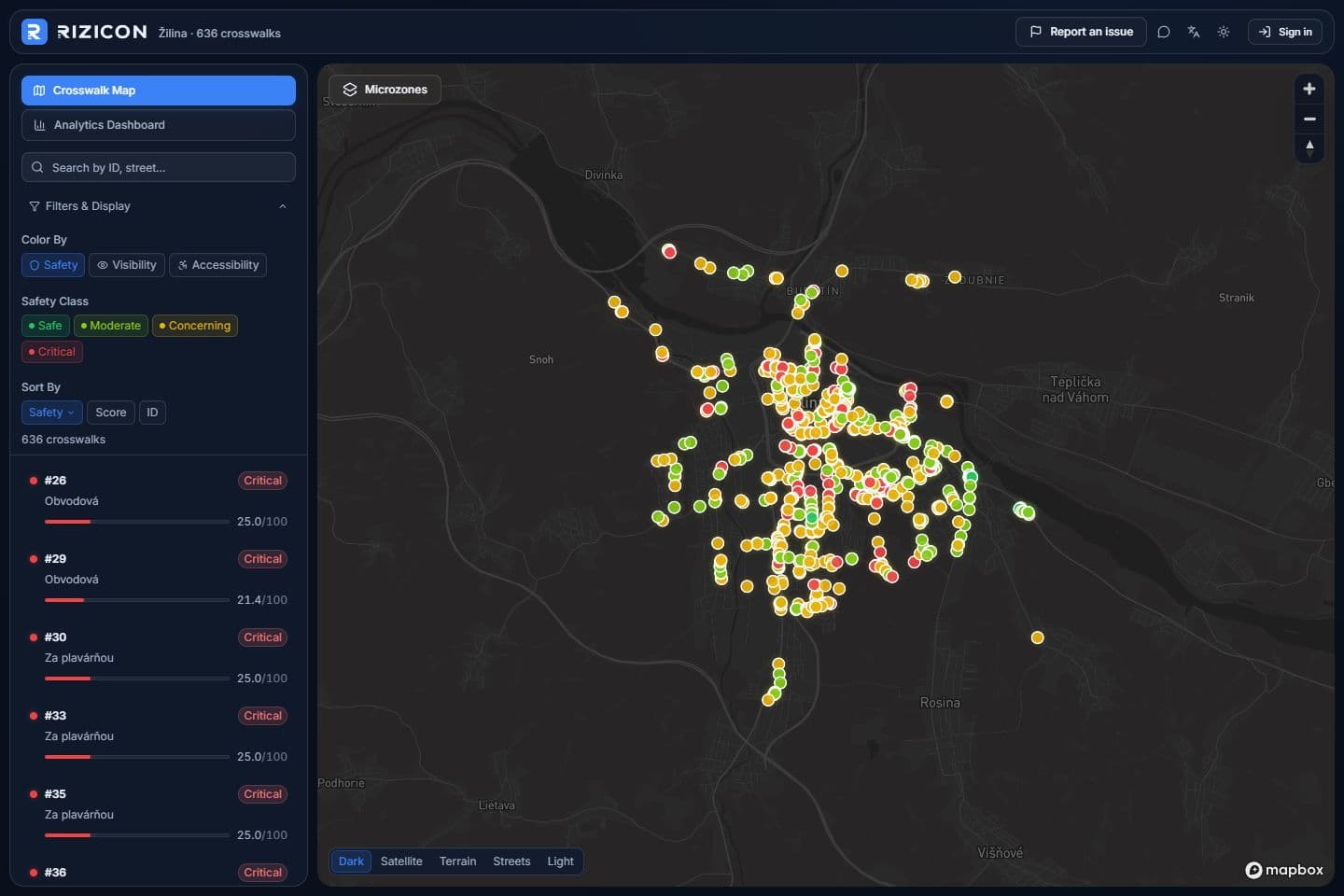The image size is (1344, 896).
Task: Sort crosswalks by Score
Action: [111, 413]
